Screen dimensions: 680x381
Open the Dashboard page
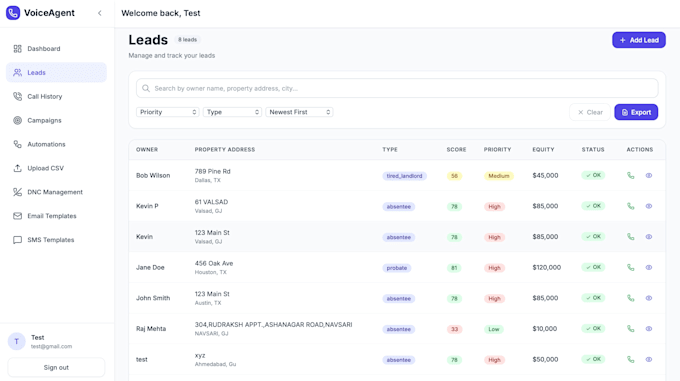coord(56,49)
